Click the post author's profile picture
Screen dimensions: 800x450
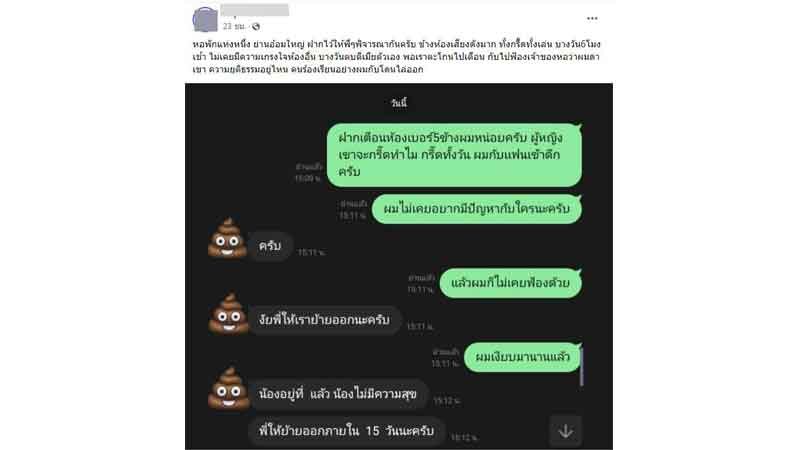point(205,19)
